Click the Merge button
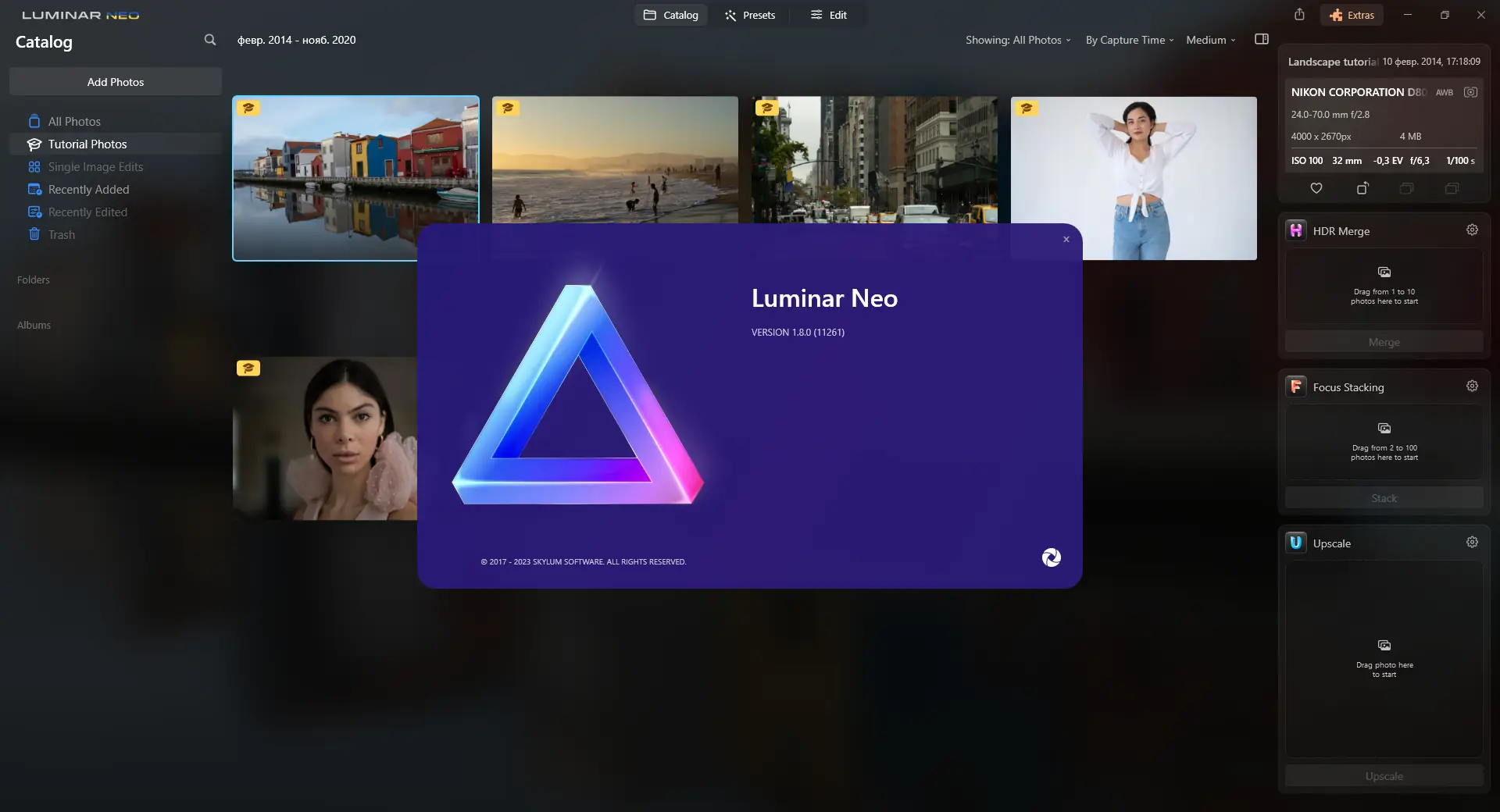This screenshot has height=812, width=1500. 1384,342
